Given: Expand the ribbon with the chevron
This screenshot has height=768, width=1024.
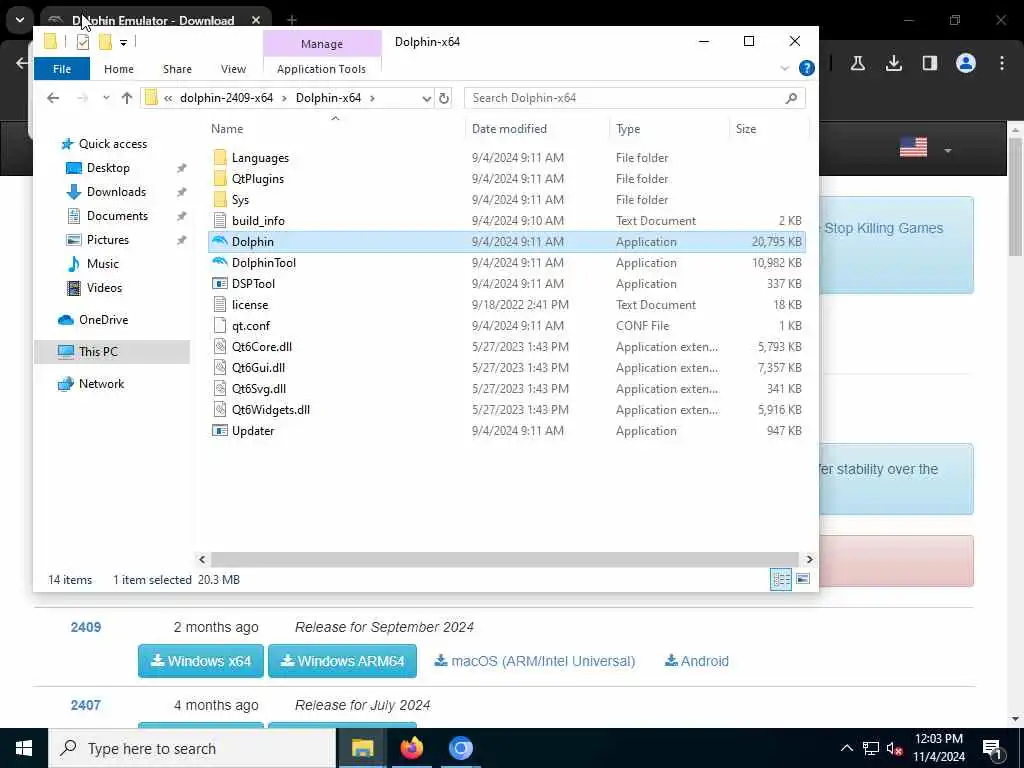Looking at the screenshot, I should click(785, 68).
